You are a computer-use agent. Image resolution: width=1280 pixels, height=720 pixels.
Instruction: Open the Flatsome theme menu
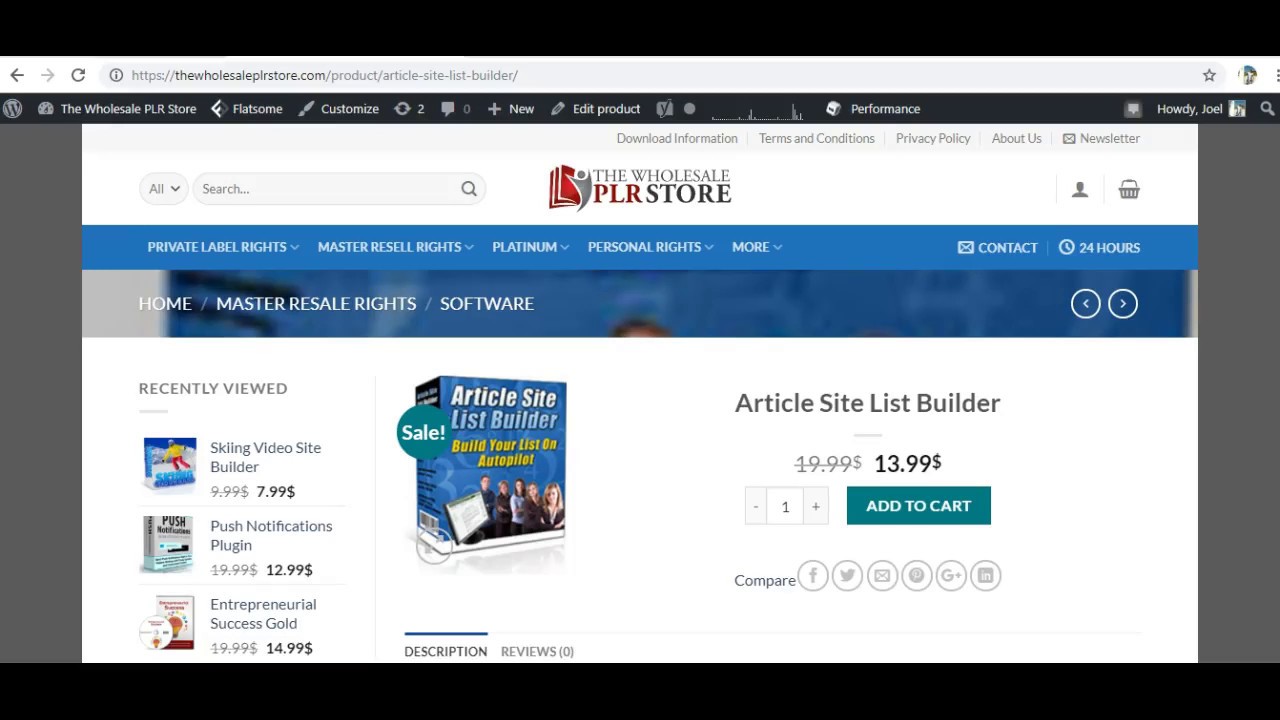click(x=246, y=109)
